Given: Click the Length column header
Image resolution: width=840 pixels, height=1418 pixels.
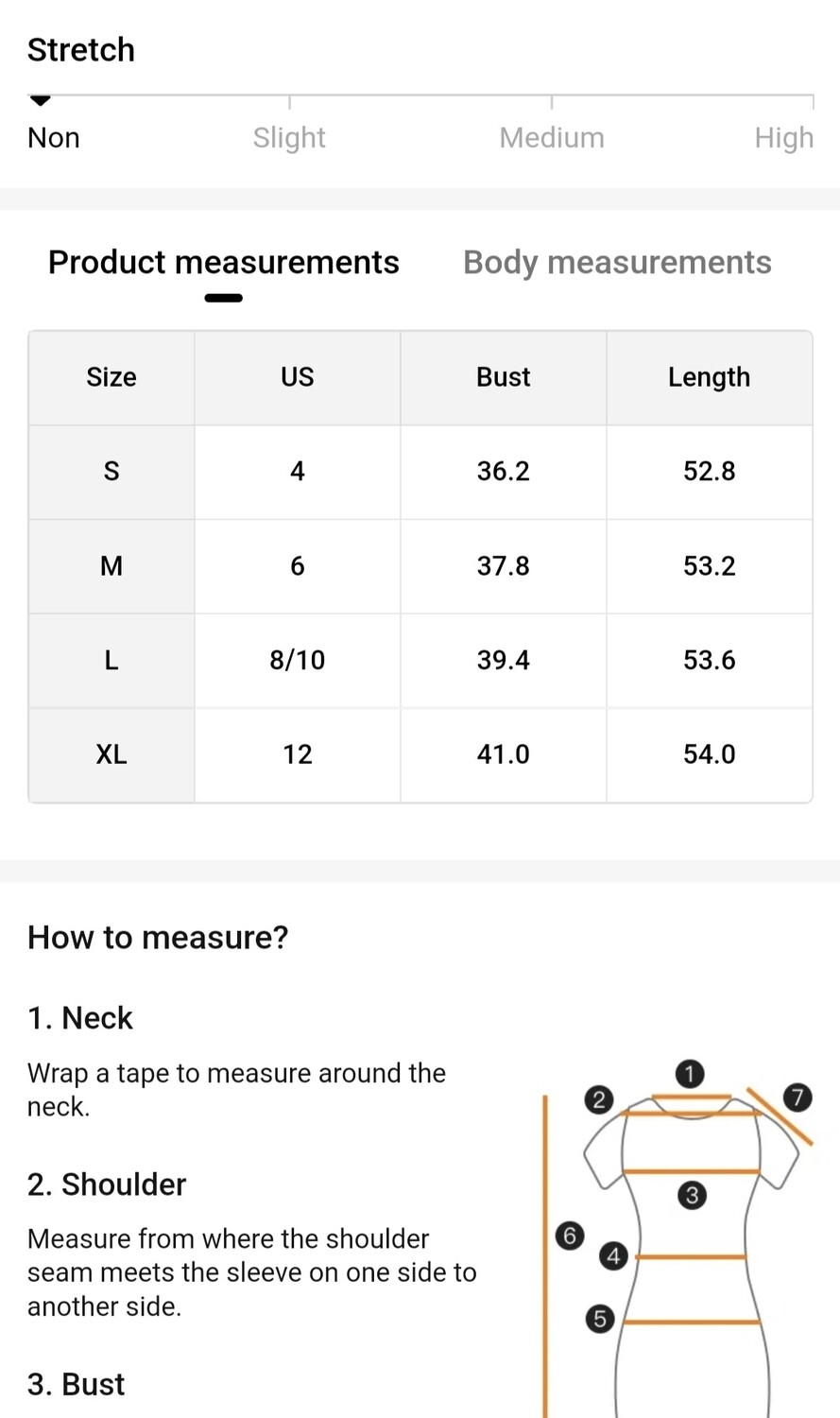Looking at the screenshot, I should 710,377.
